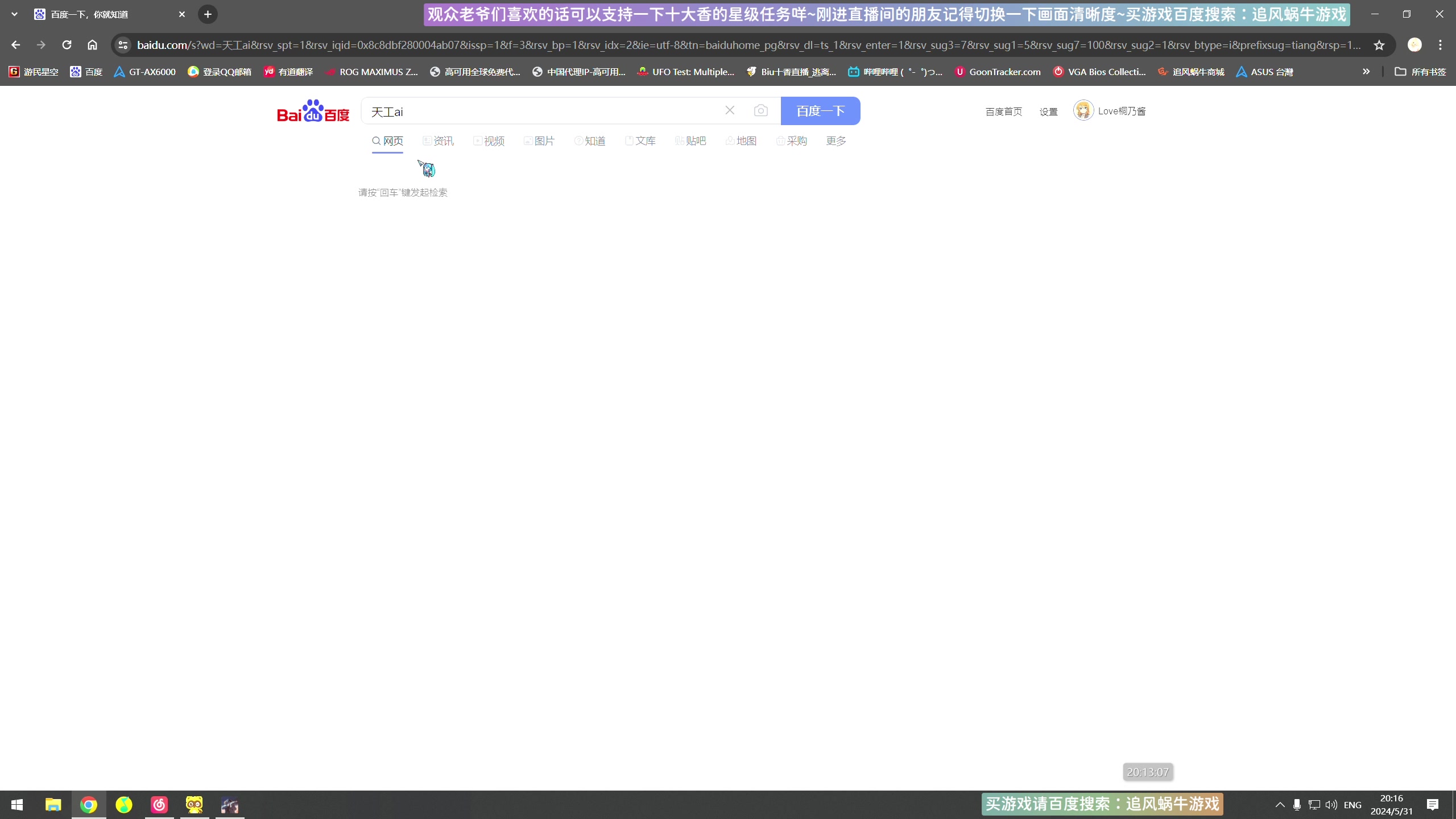Open the browser home page
Image resolution: width=1456 pixels, height=819 pixels.
(92, 45)
